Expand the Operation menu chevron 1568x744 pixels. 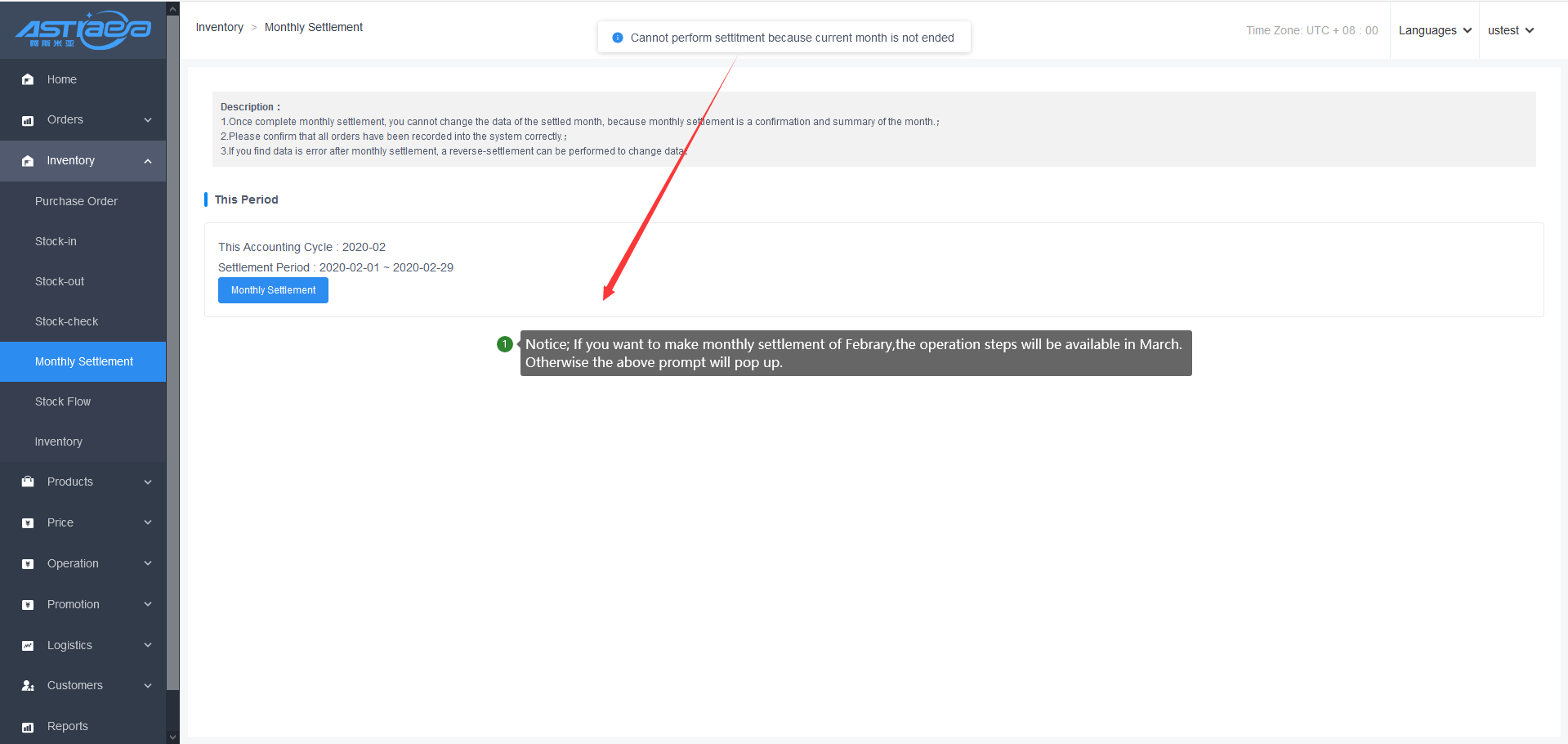pyautogui.click(x=148, y=563)
